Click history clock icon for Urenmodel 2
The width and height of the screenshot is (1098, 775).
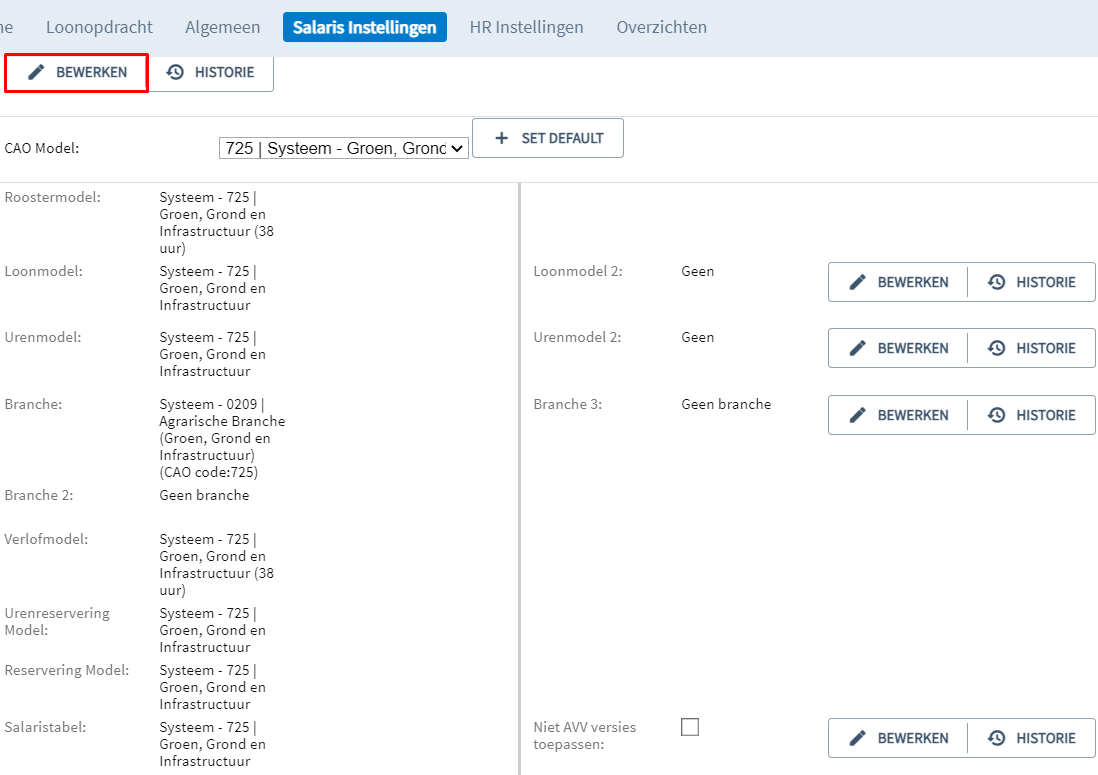click(996, 348)
